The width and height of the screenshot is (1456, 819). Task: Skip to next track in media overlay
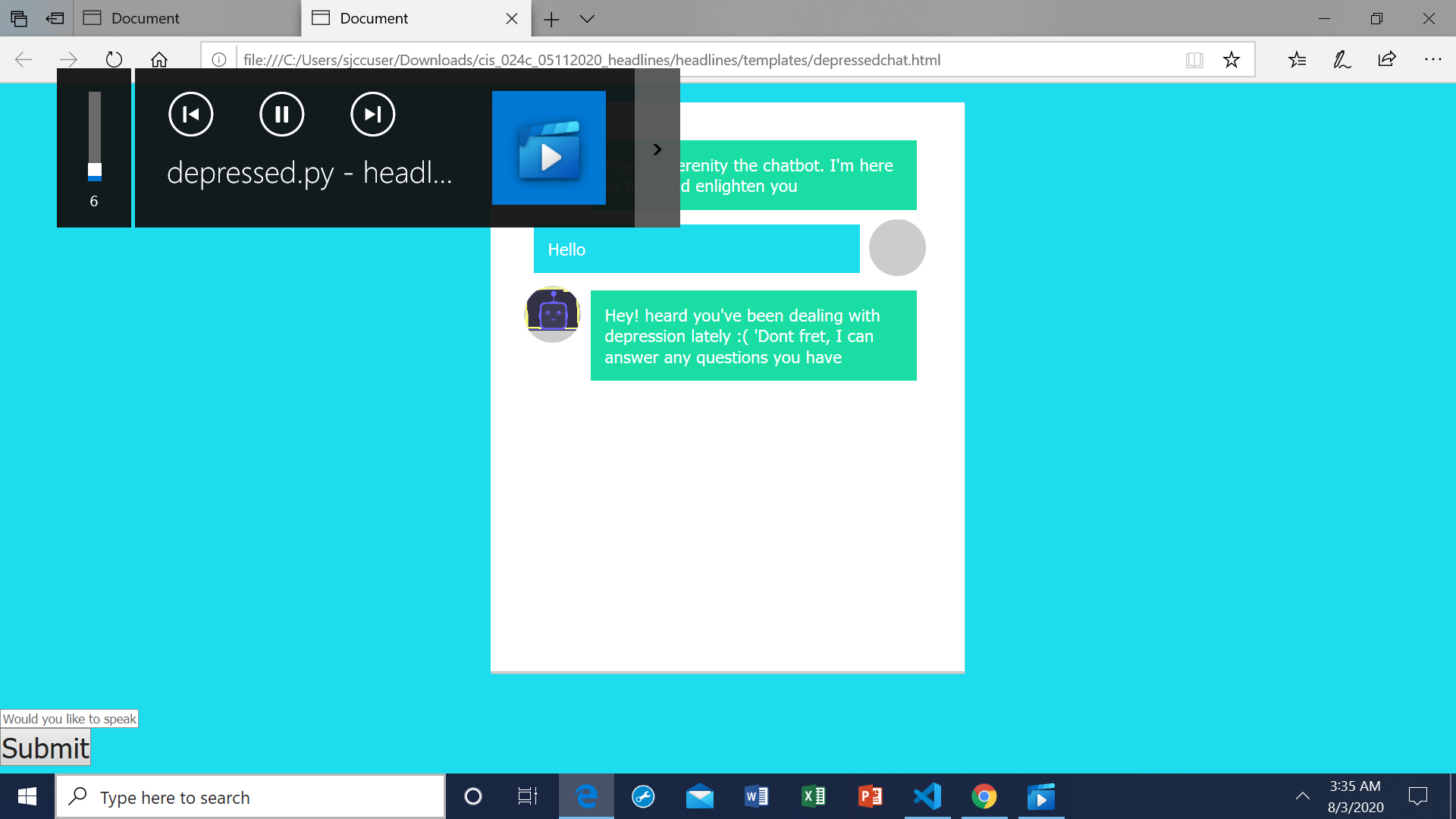pyautogui.click(x=372, y=115)
